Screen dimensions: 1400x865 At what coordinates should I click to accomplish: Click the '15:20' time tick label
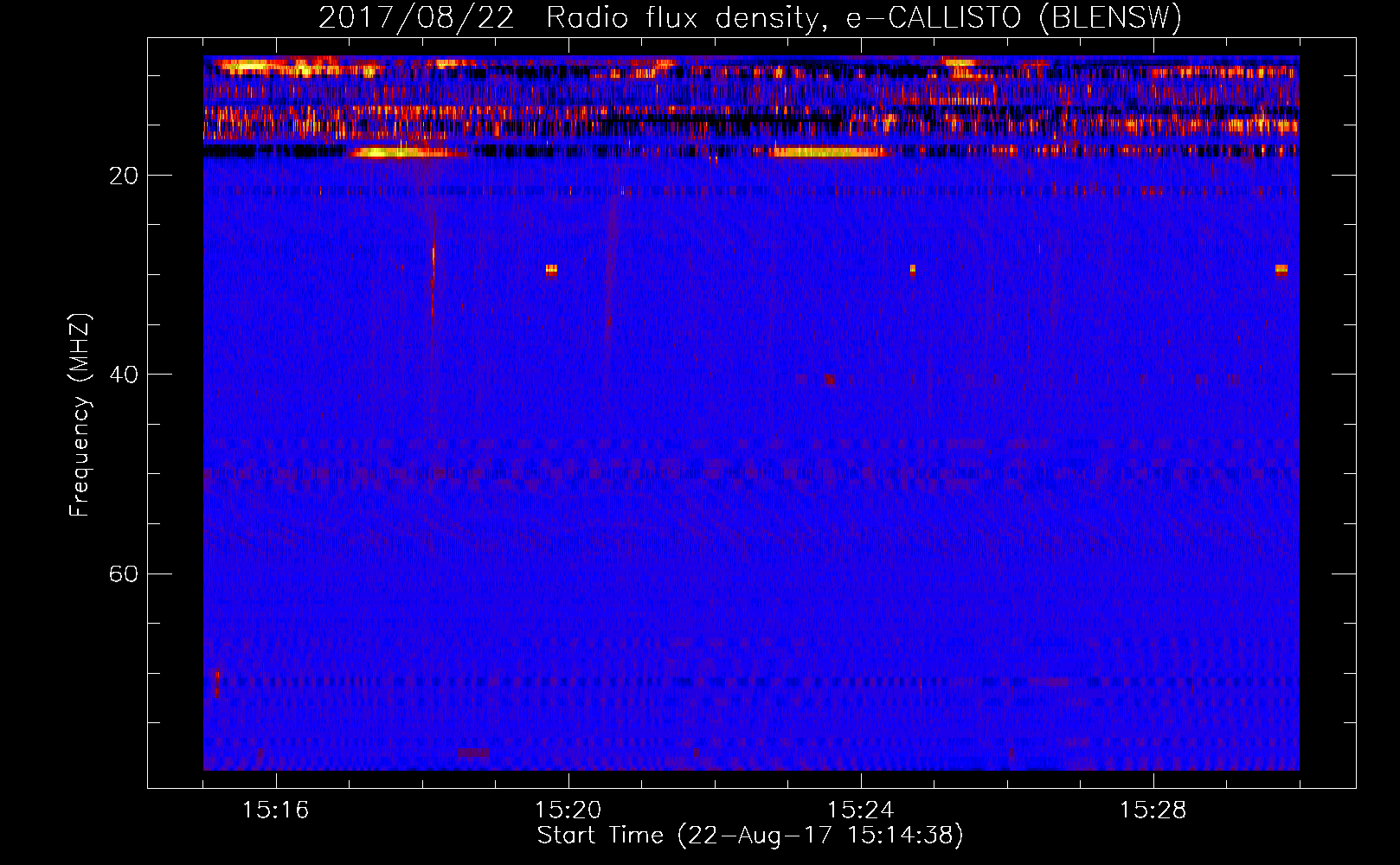pos(568,811)
